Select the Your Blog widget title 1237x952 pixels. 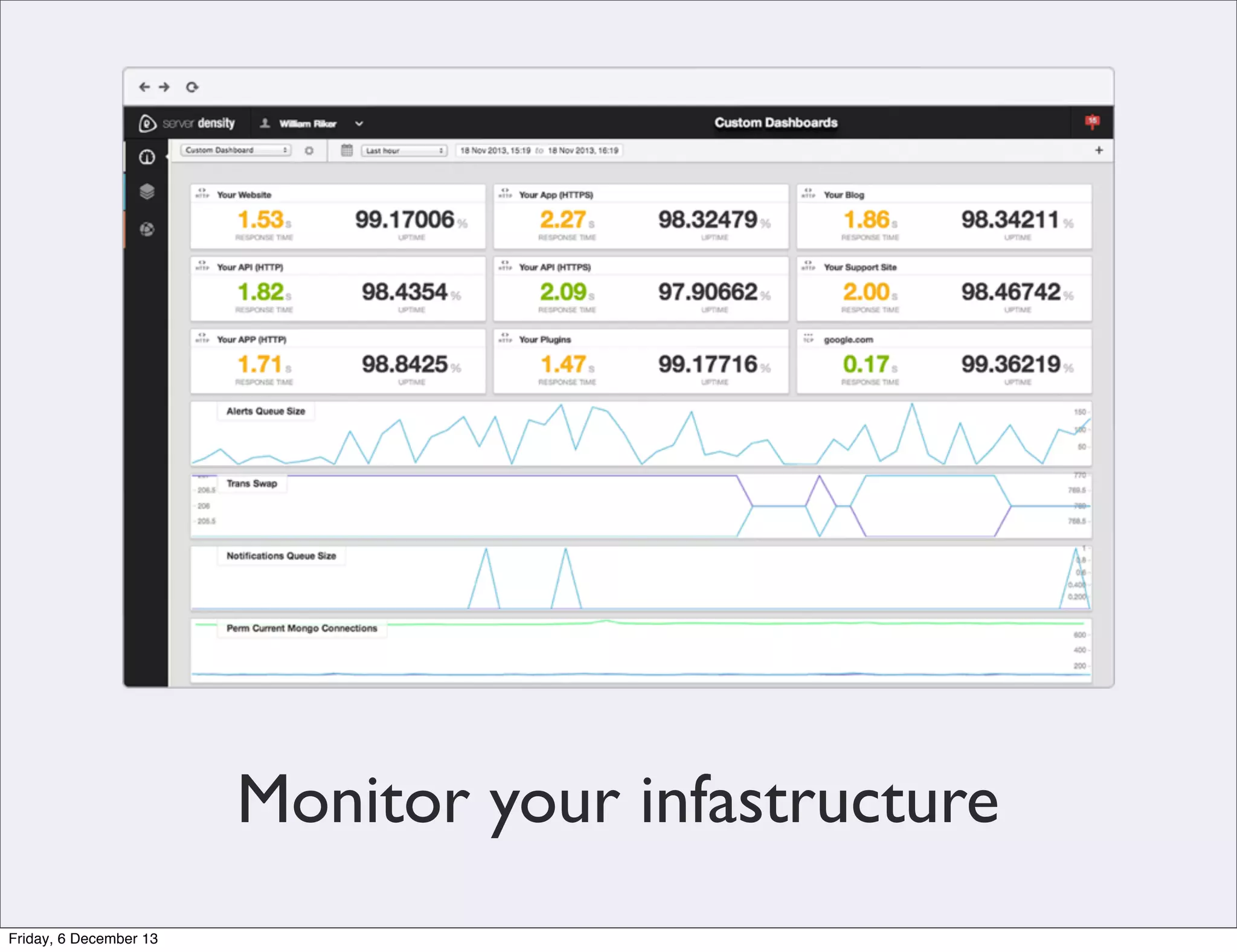pos(844,195)
